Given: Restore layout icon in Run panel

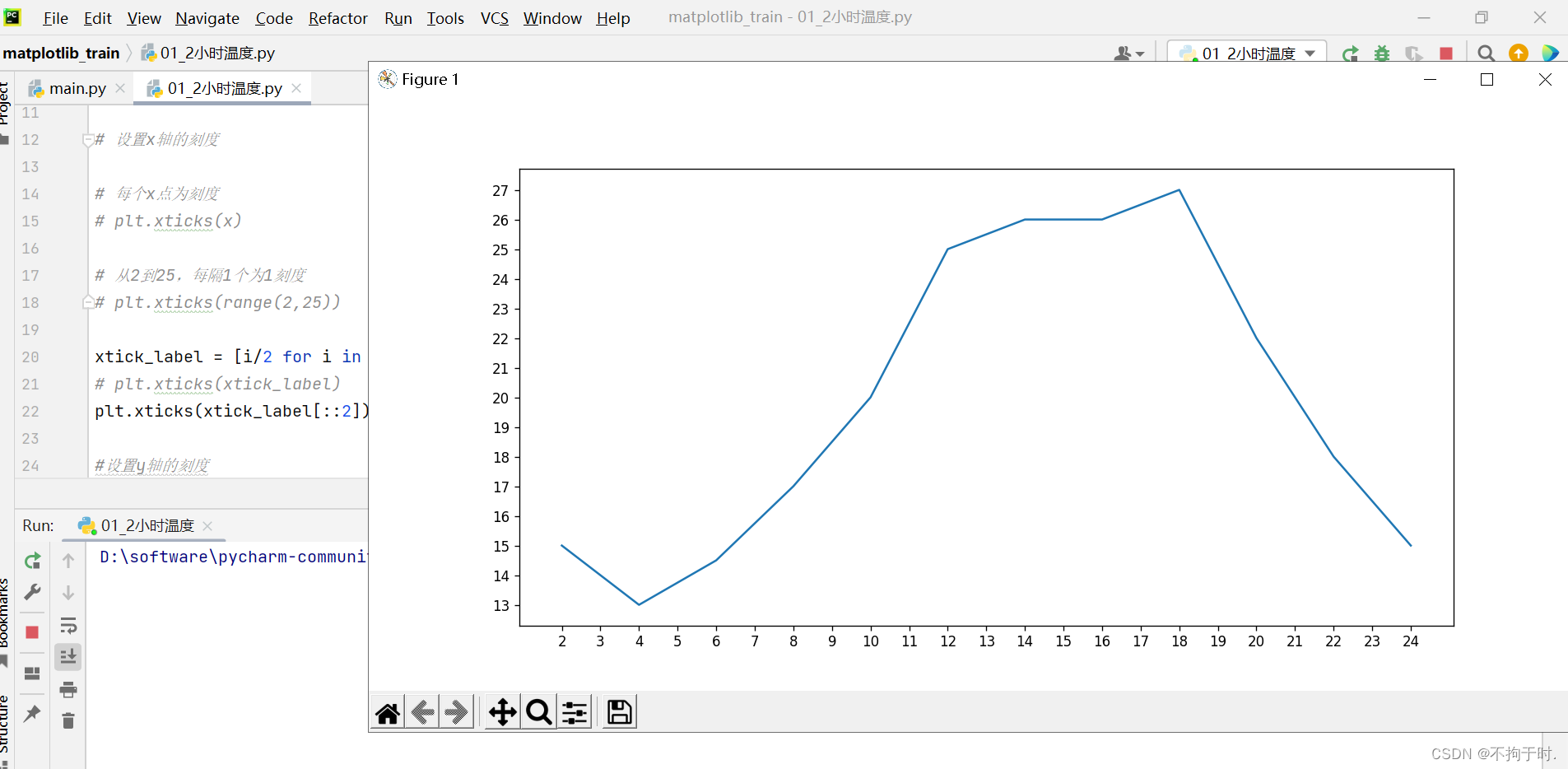Looking at the screenshot, I should [x=32, y=673].
